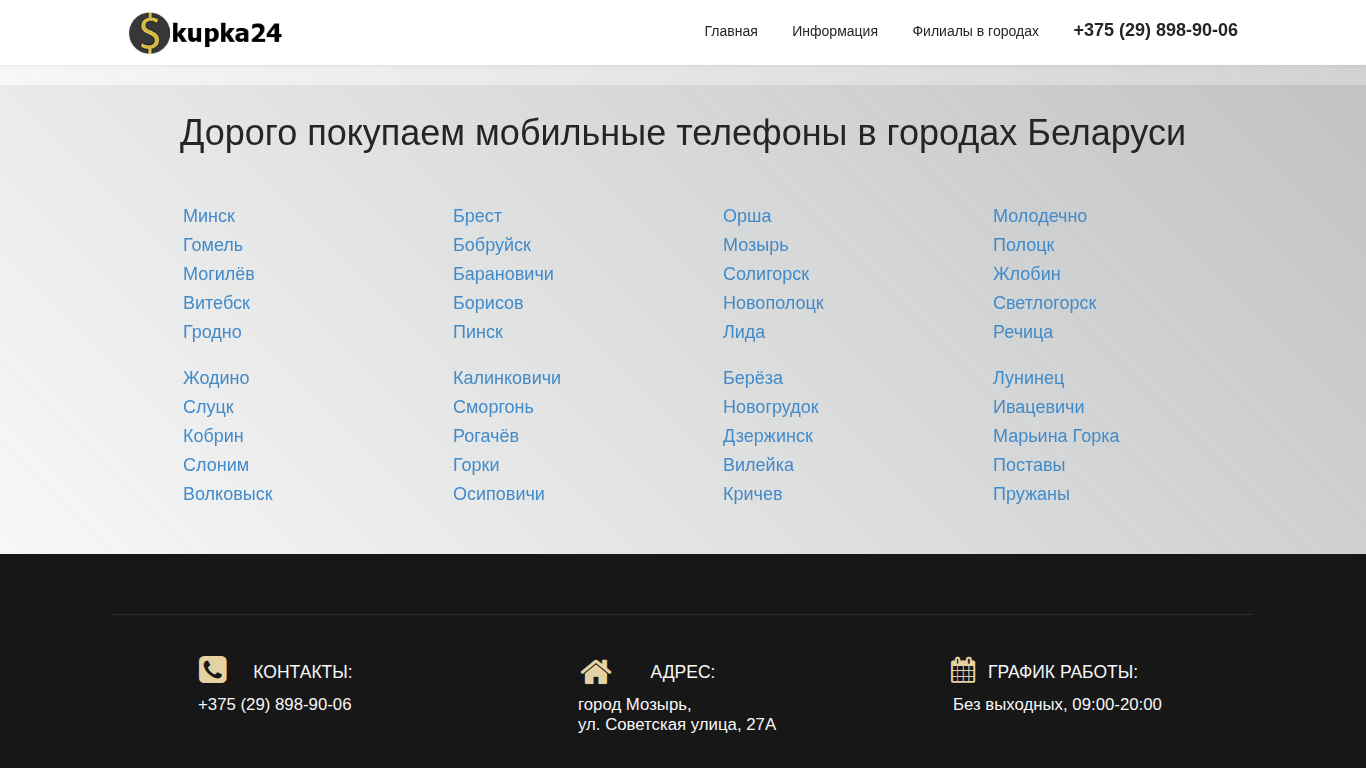Choose the Пружаны link
Screen dimensions: 1366x768
coord(1031,494)
